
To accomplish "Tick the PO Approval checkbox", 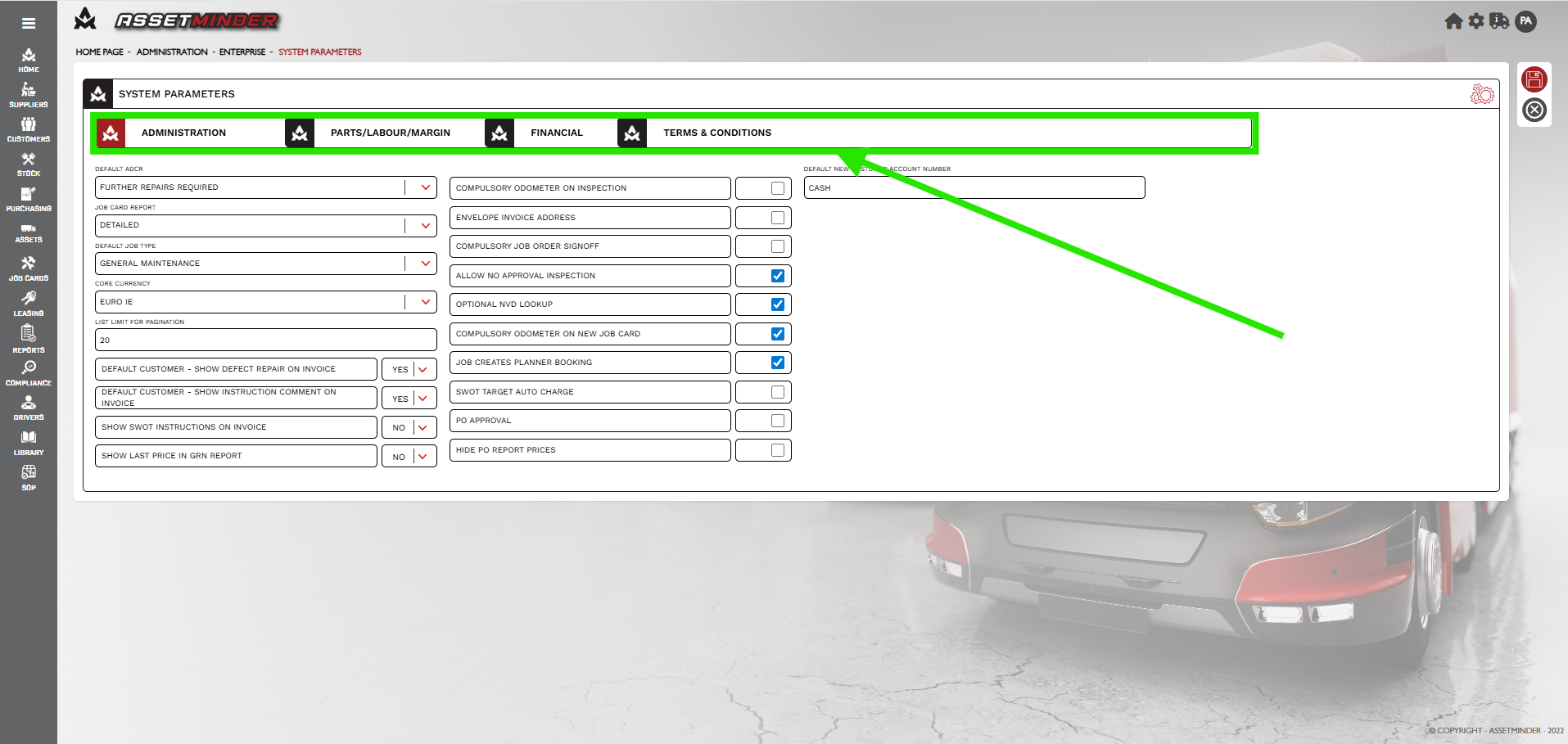I will coord(777,421).
